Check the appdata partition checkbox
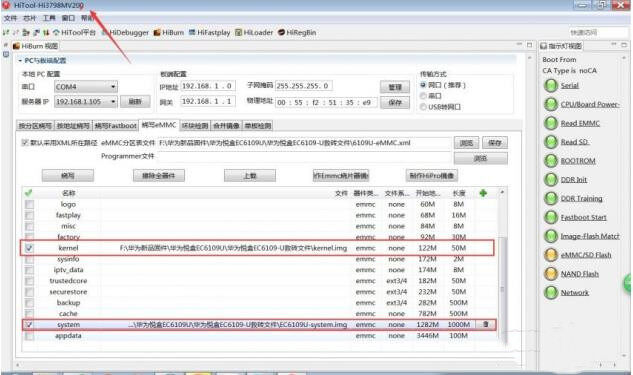The height and width of the screenshot is (375, 633). (29, 335)
